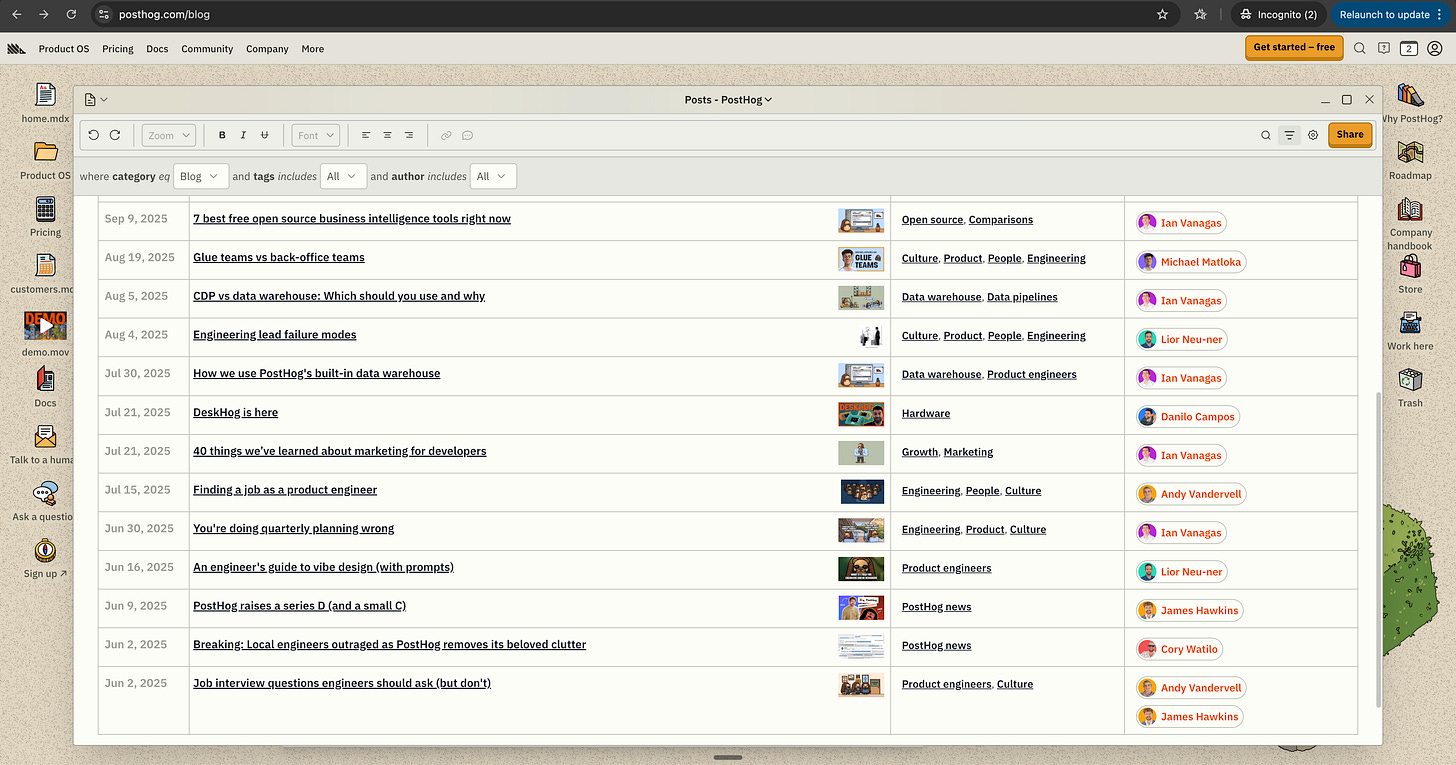The width and height of the screenshot is (1456, 765).
Task: Open the Company handbook desktop icon
Action: tap(1411, 223)
